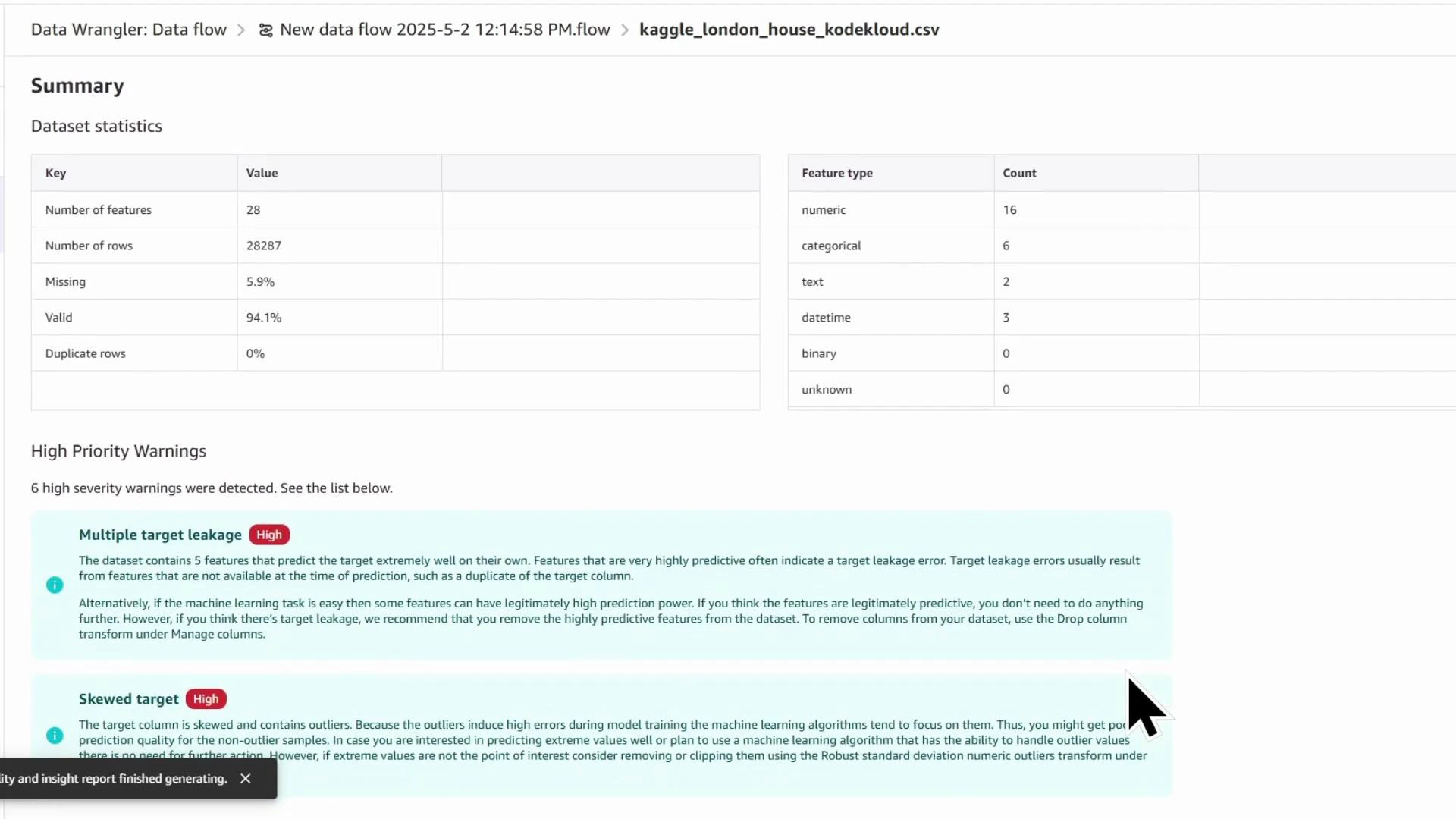
Task: Click the data flow icon in the breadcrumb
Action: (x=265, y=30)
